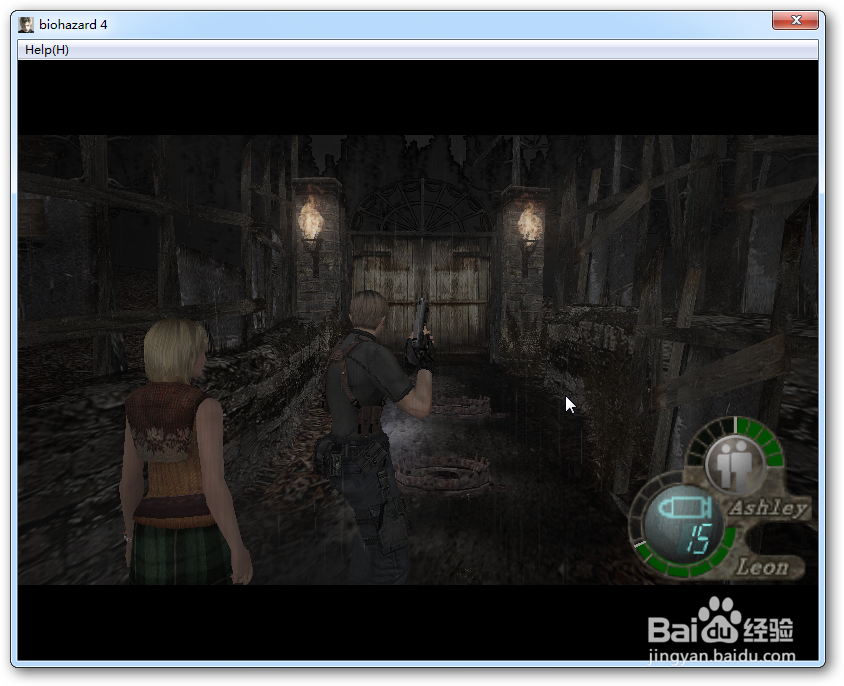844x686 pixels.
Task: Click the Leon name label
Action: tap(763, 566)
